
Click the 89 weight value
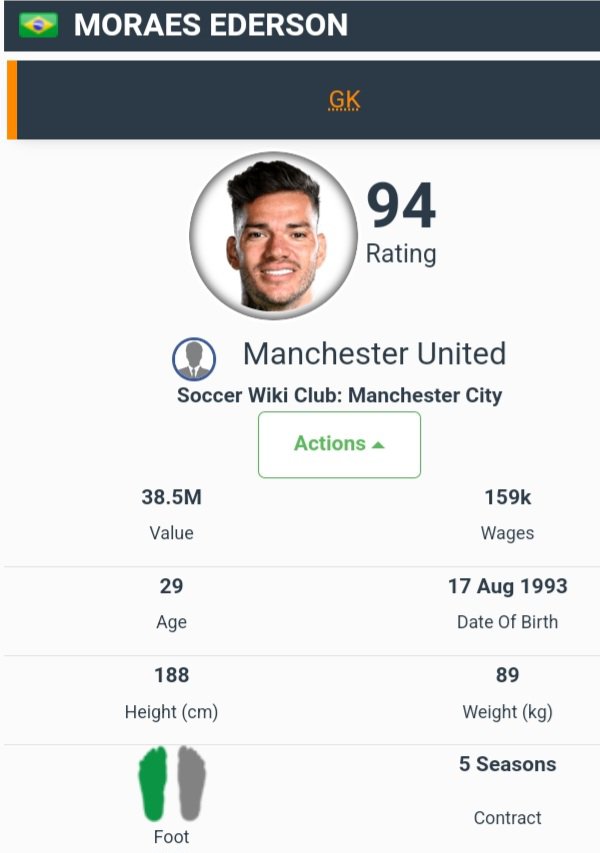tap(507, 675)
